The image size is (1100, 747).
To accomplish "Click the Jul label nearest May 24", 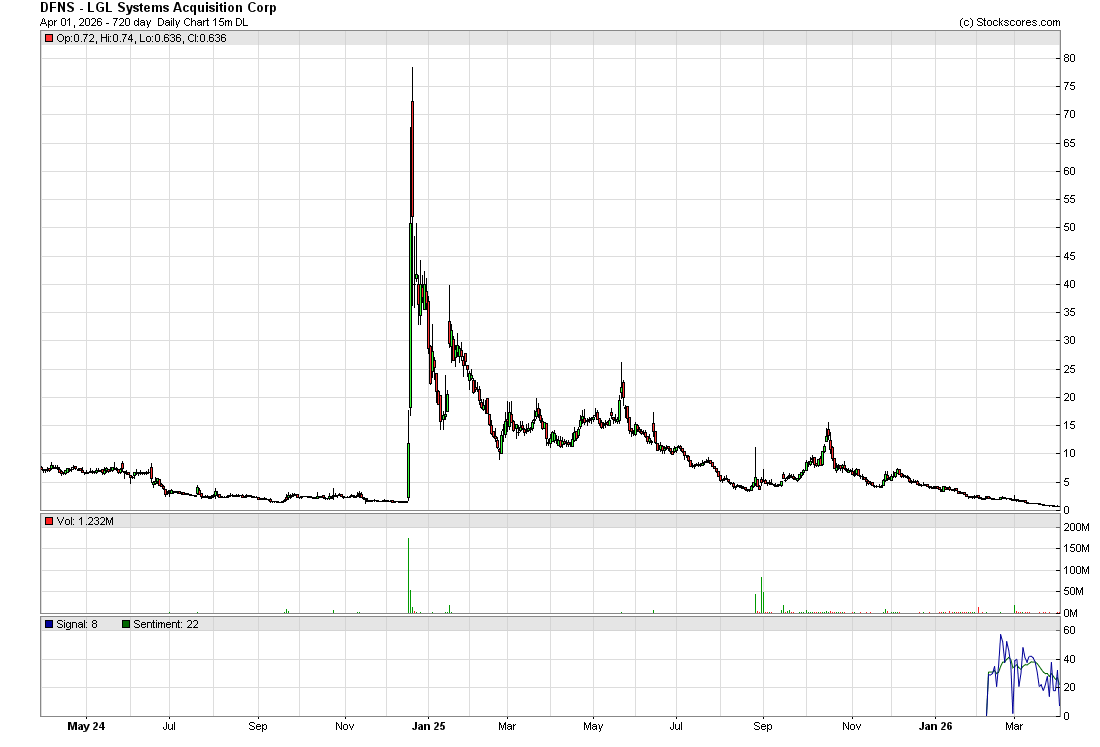I will (169, 726).
